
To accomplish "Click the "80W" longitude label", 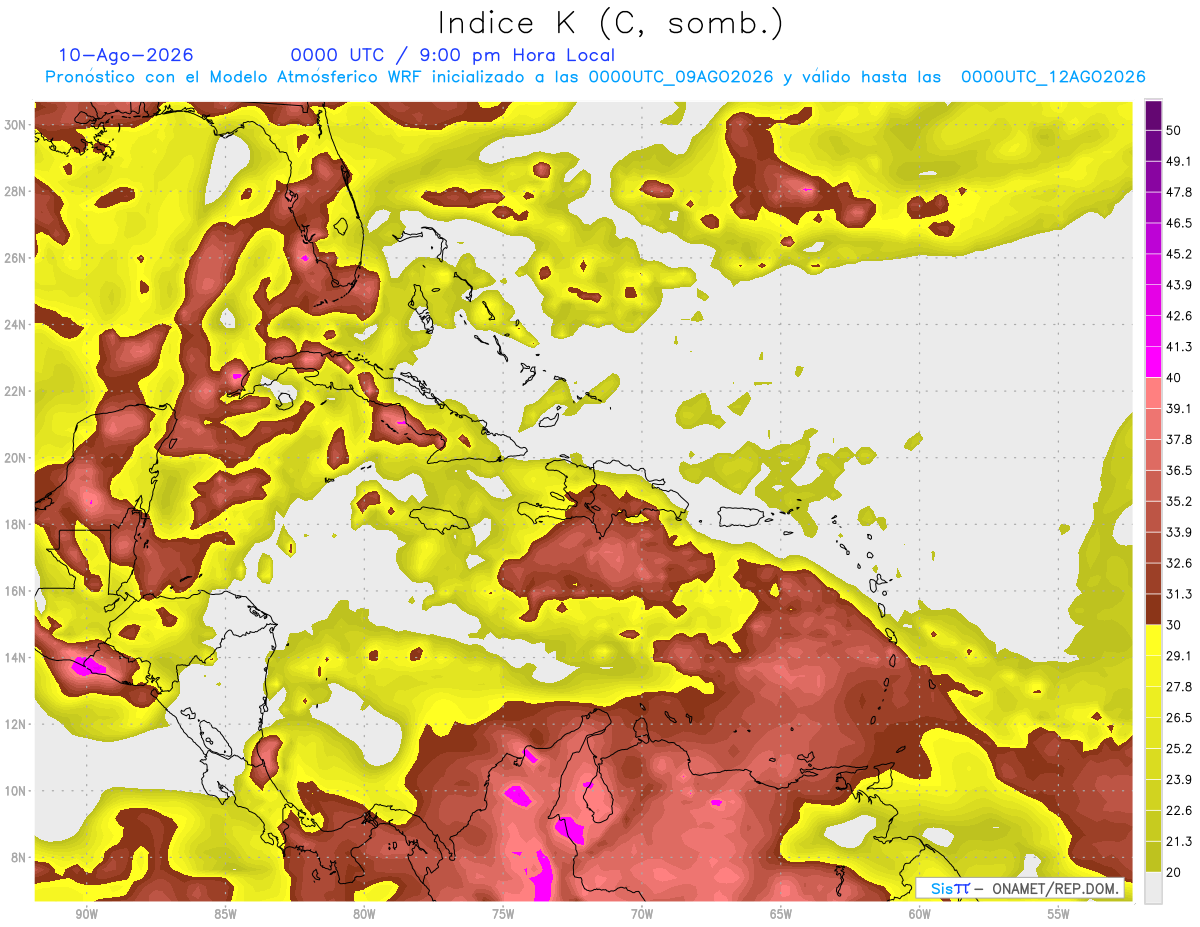I will (x=364, y=914).
